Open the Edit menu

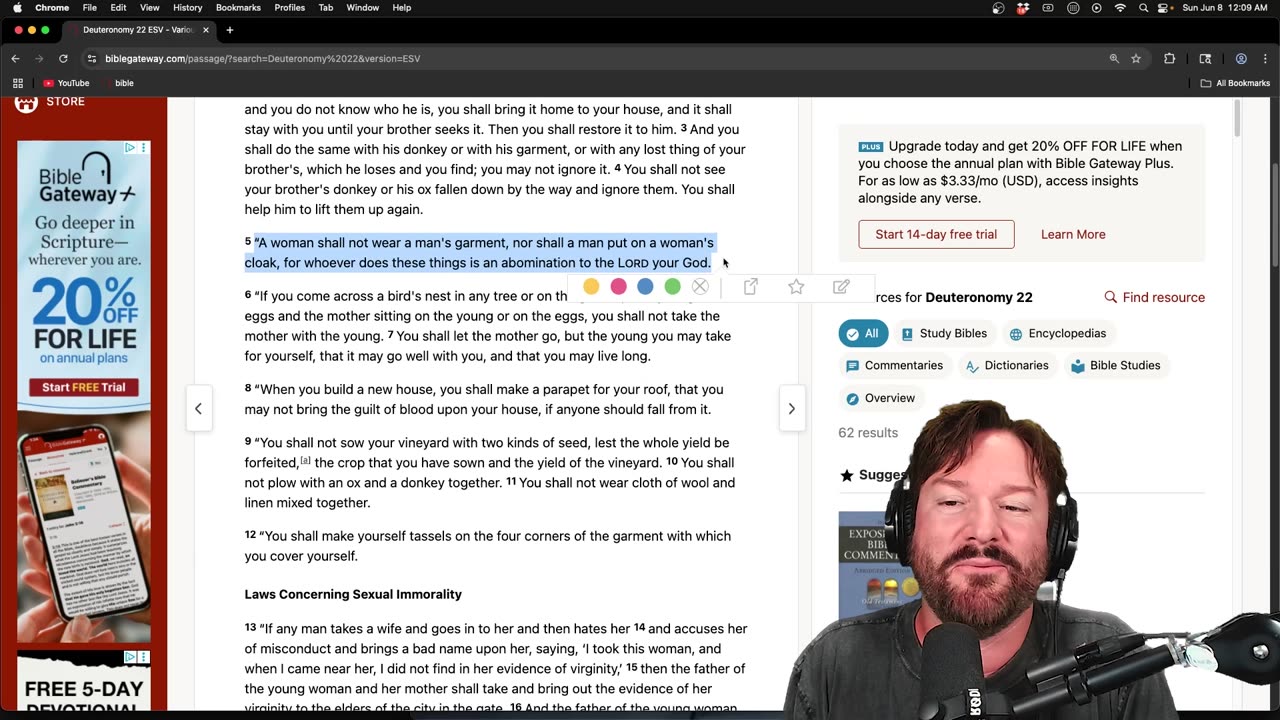point(118,8)
